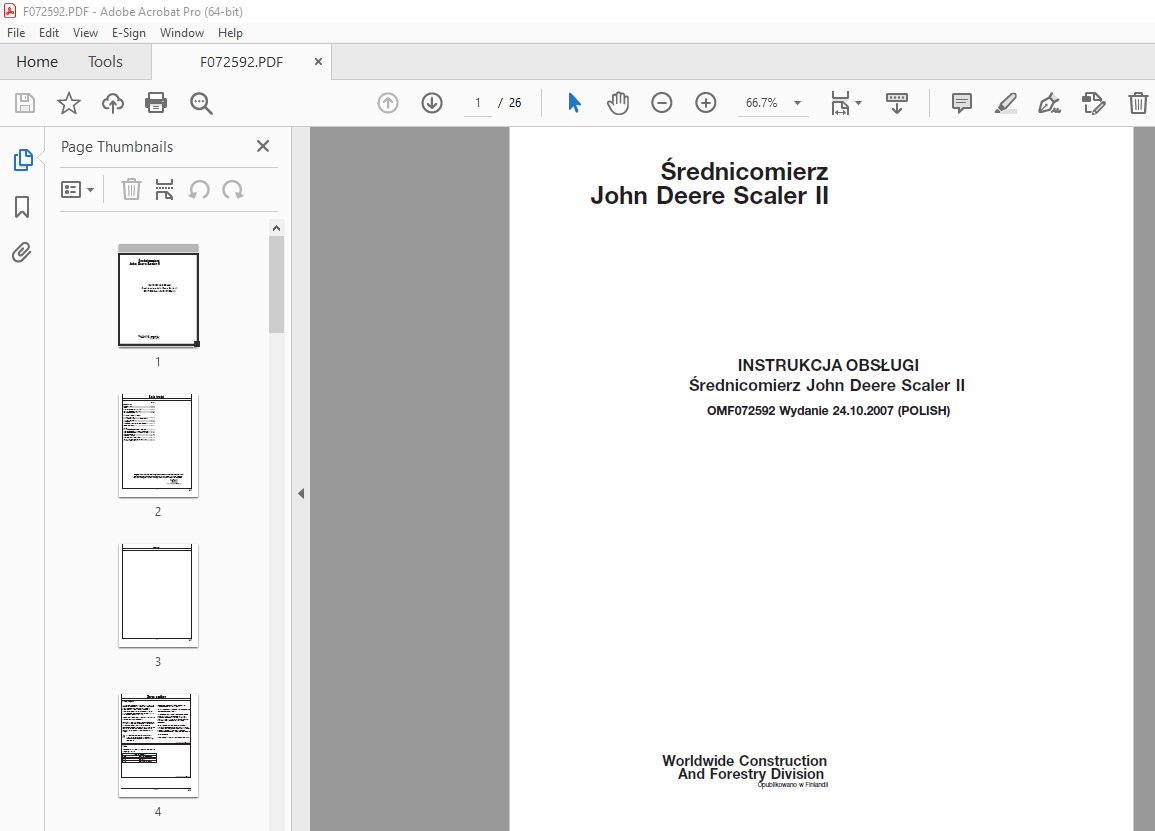Zoom out with the minus icon
1155x831 pixels.
click(661, 103)
